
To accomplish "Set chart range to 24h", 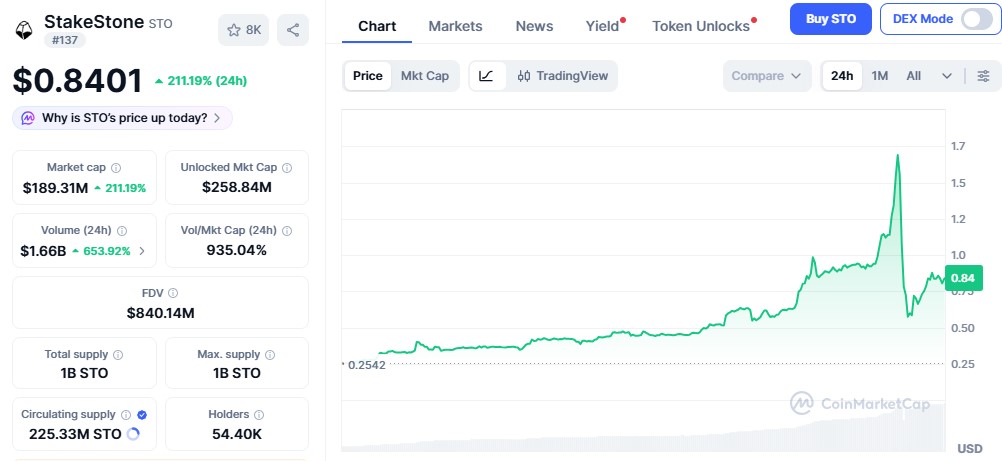I will [842, 76].
